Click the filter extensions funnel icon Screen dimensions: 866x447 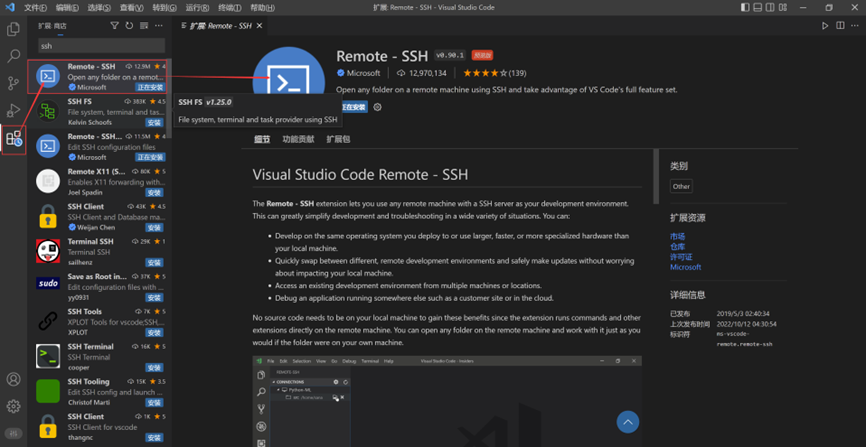point(114,25)
